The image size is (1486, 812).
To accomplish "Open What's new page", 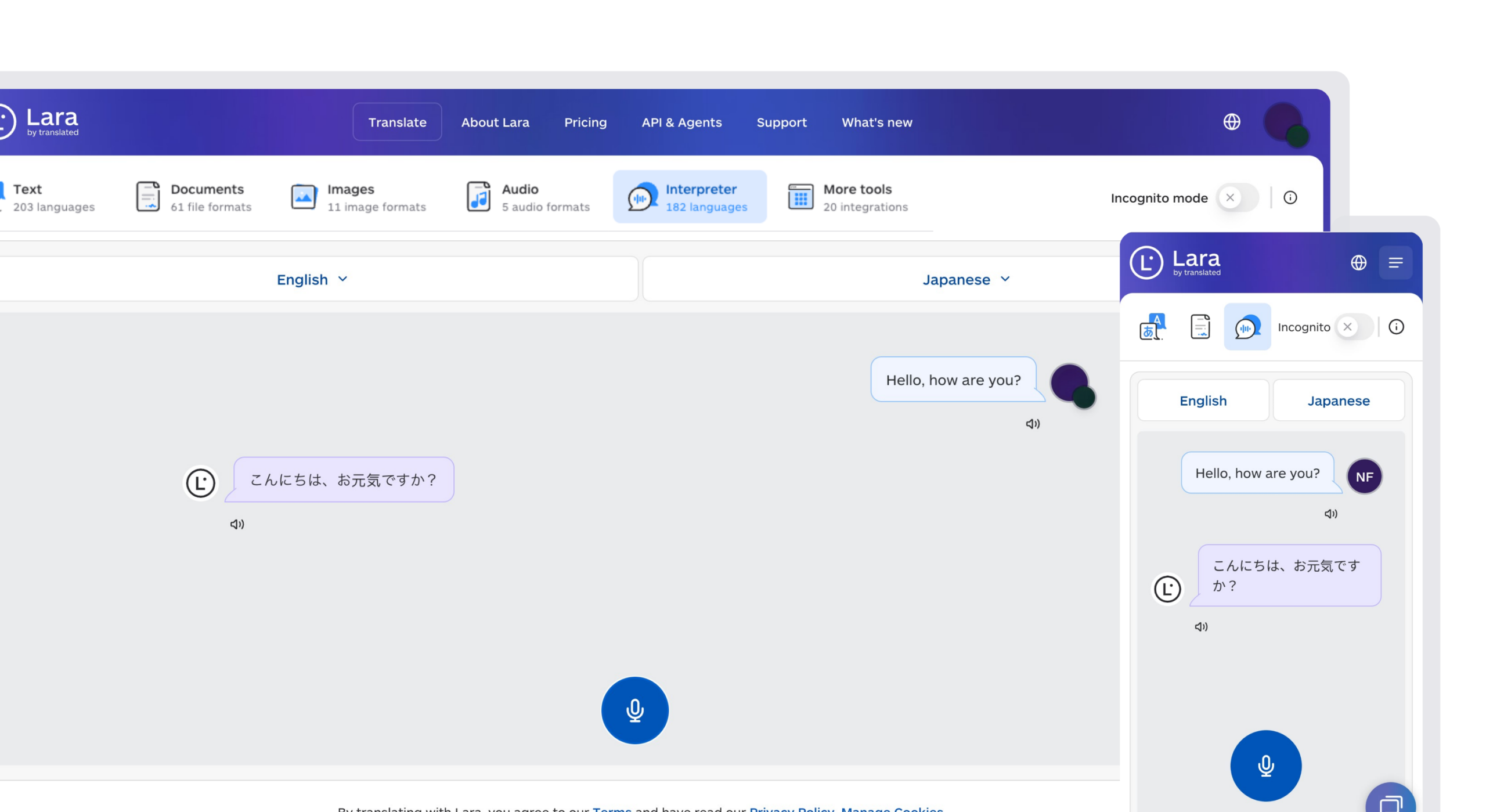I will click(x=877, y=122).
